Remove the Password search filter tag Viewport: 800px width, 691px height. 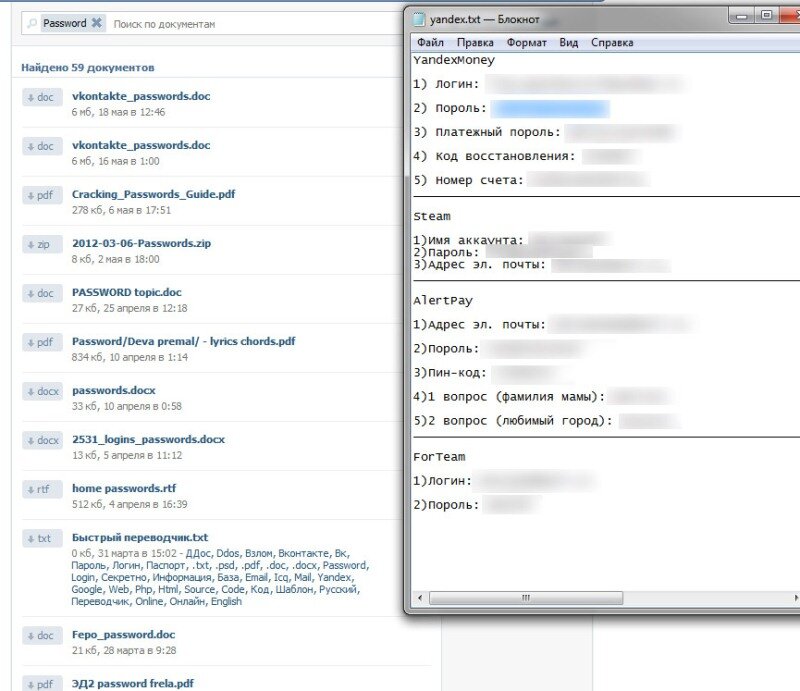coord(96,23)
